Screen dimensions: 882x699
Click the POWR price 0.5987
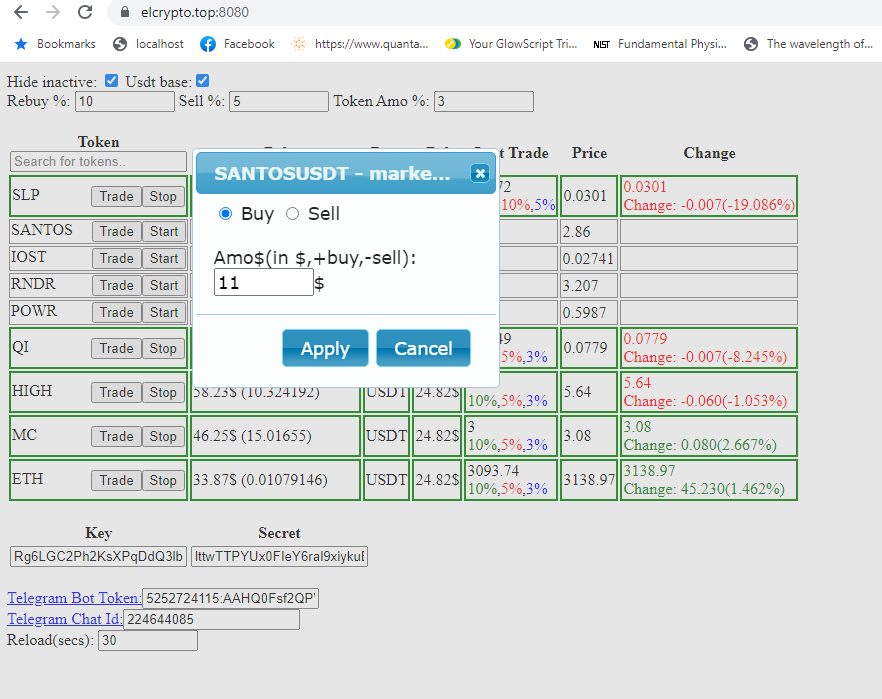(x=584, y=313)
